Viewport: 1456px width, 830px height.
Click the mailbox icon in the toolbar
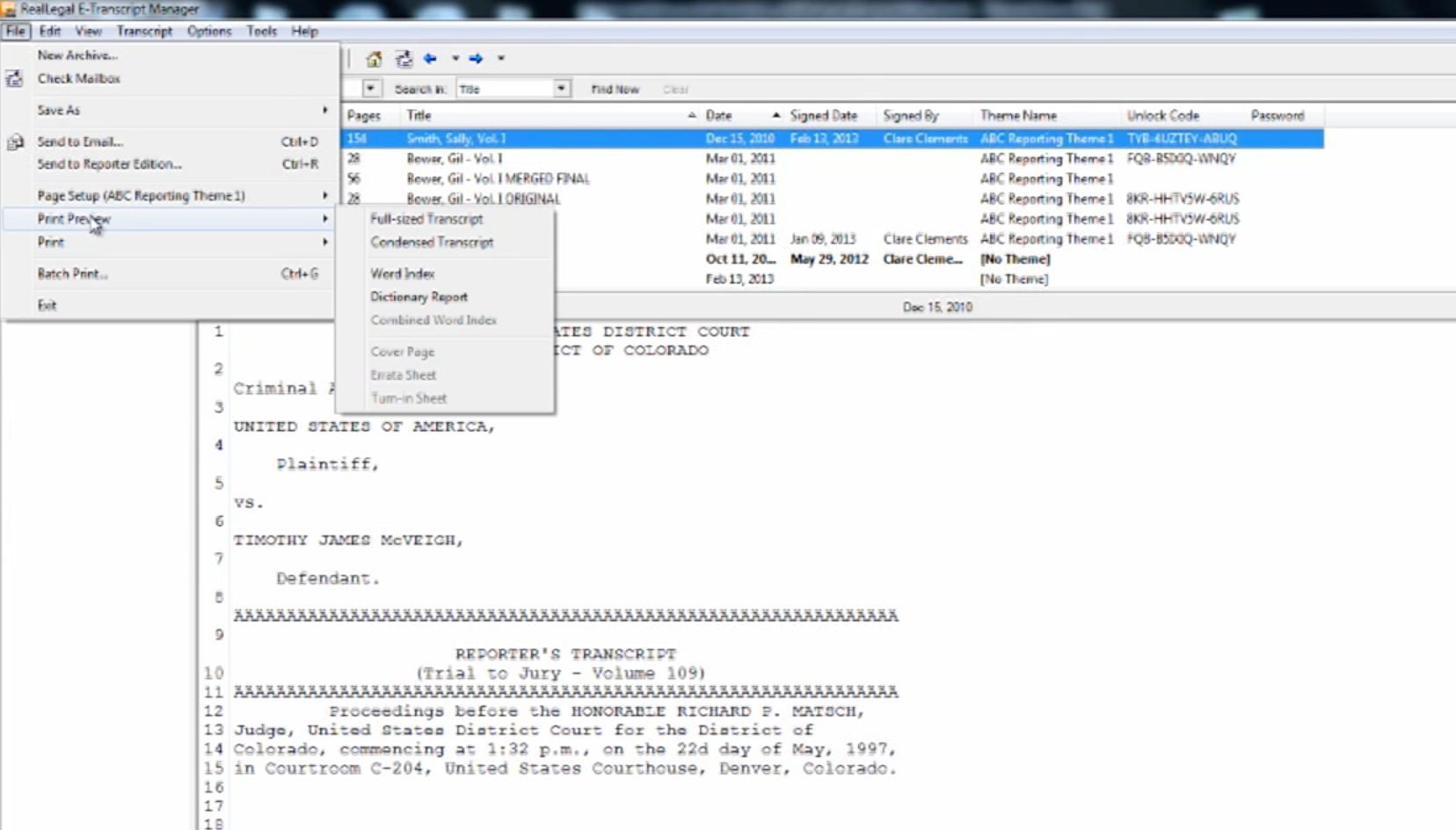[404, 59]
